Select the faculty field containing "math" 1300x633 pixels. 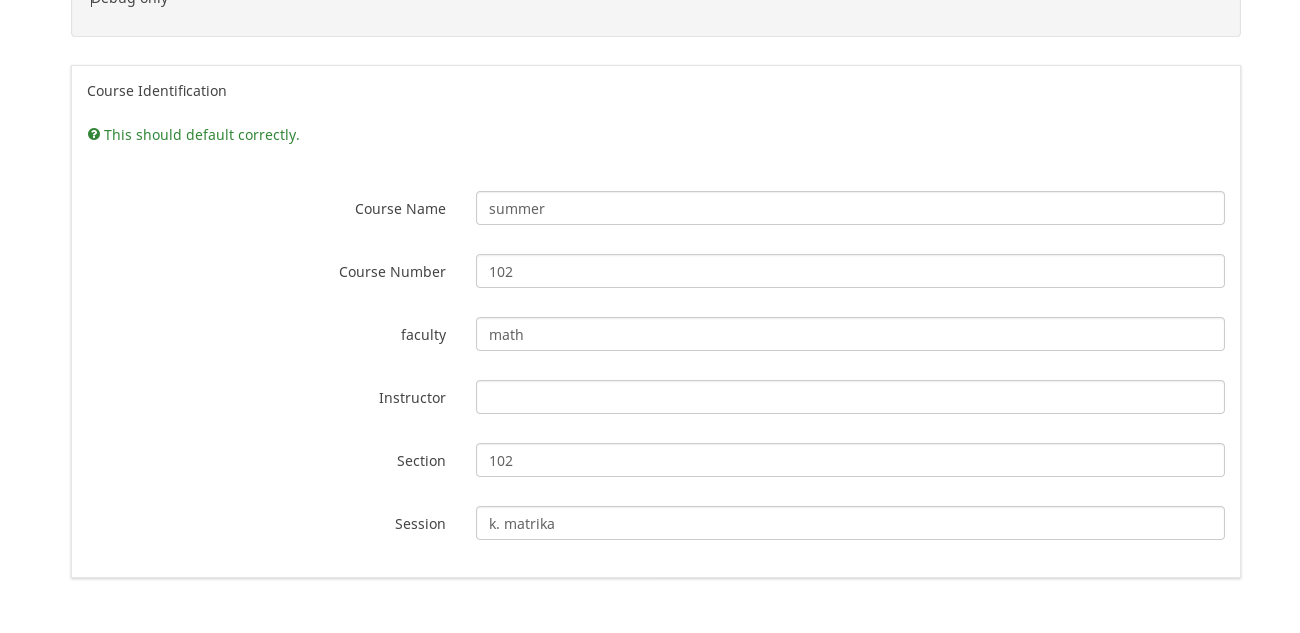tap(850, 334)
